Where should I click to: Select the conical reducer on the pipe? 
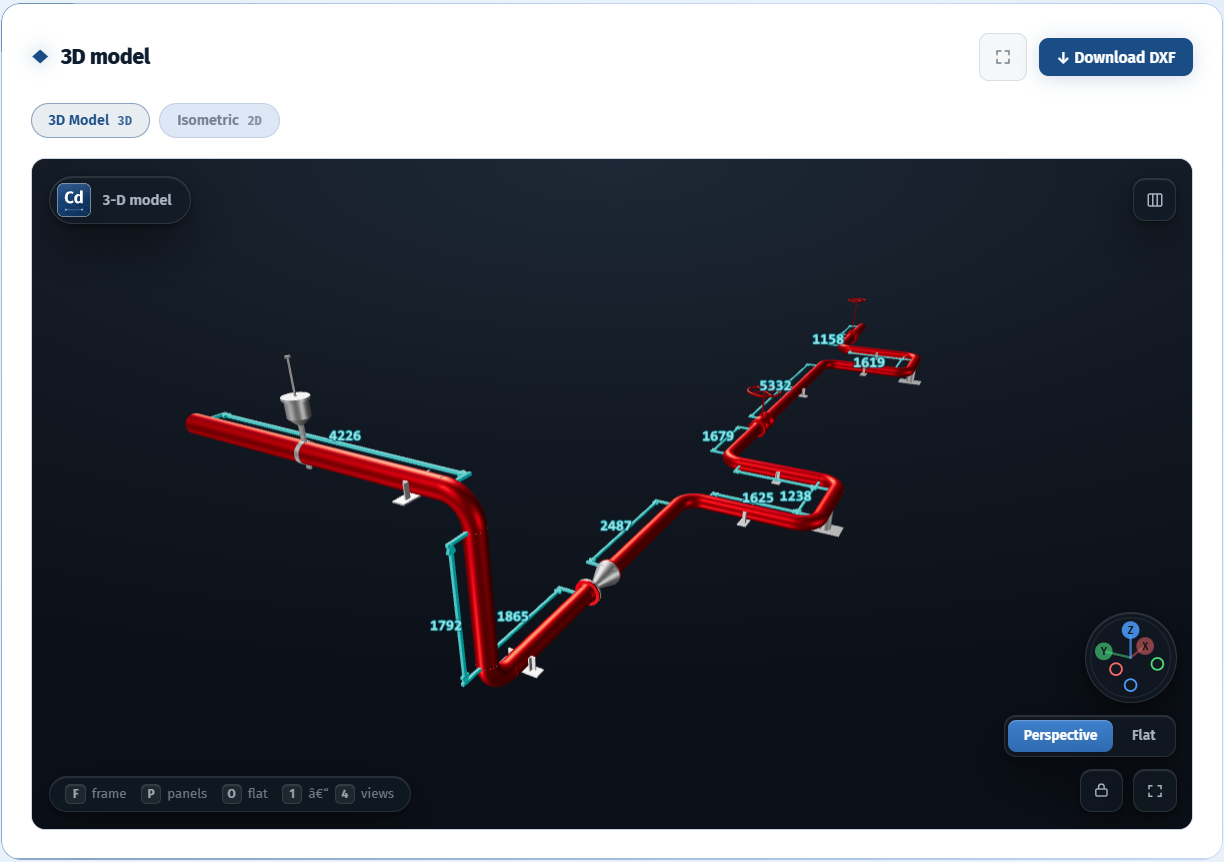(x=606, y=576)
